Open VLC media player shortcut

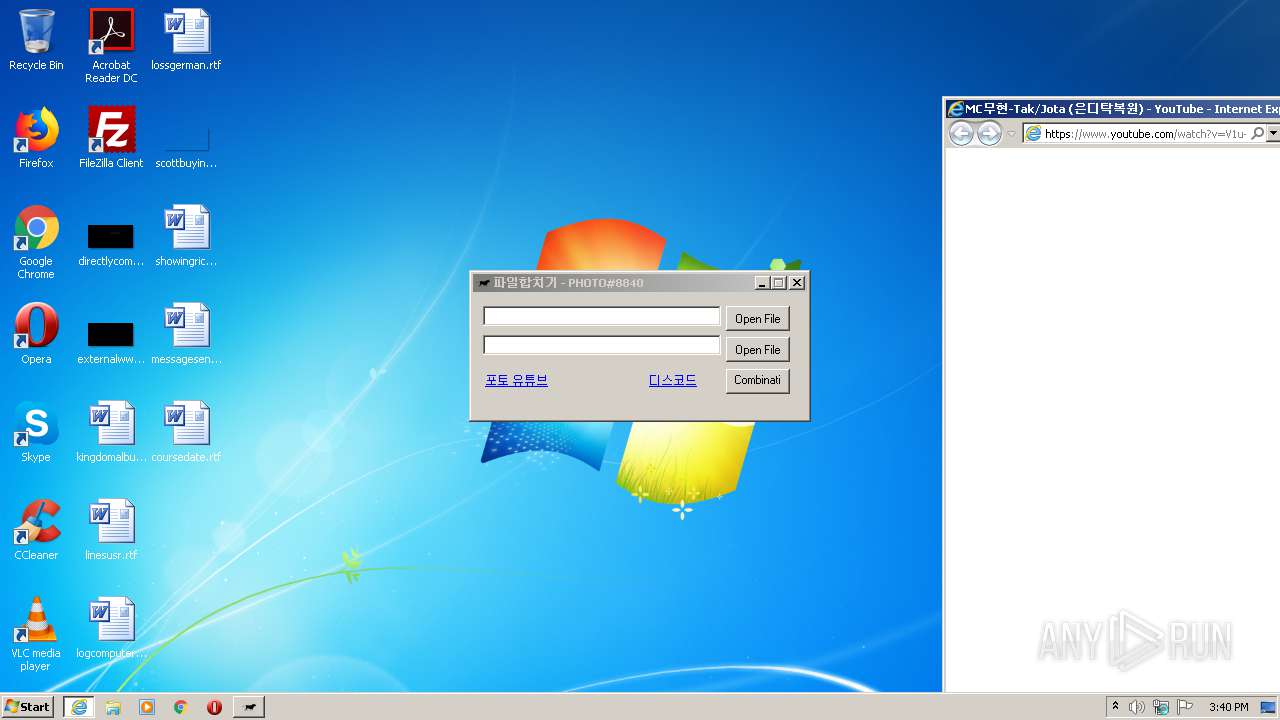coord(36,634)
